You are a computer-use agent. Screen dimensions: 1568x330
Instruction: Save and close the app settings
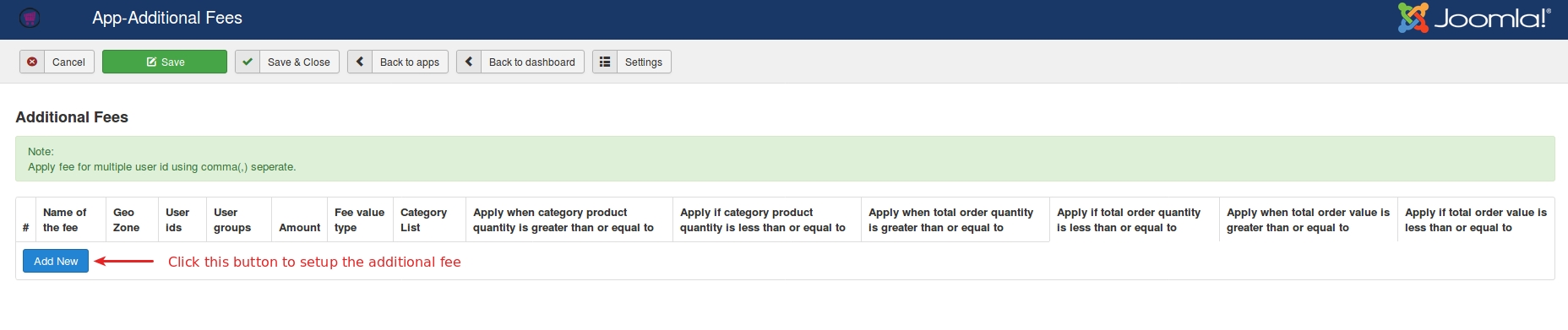click(x=287, y=62)
